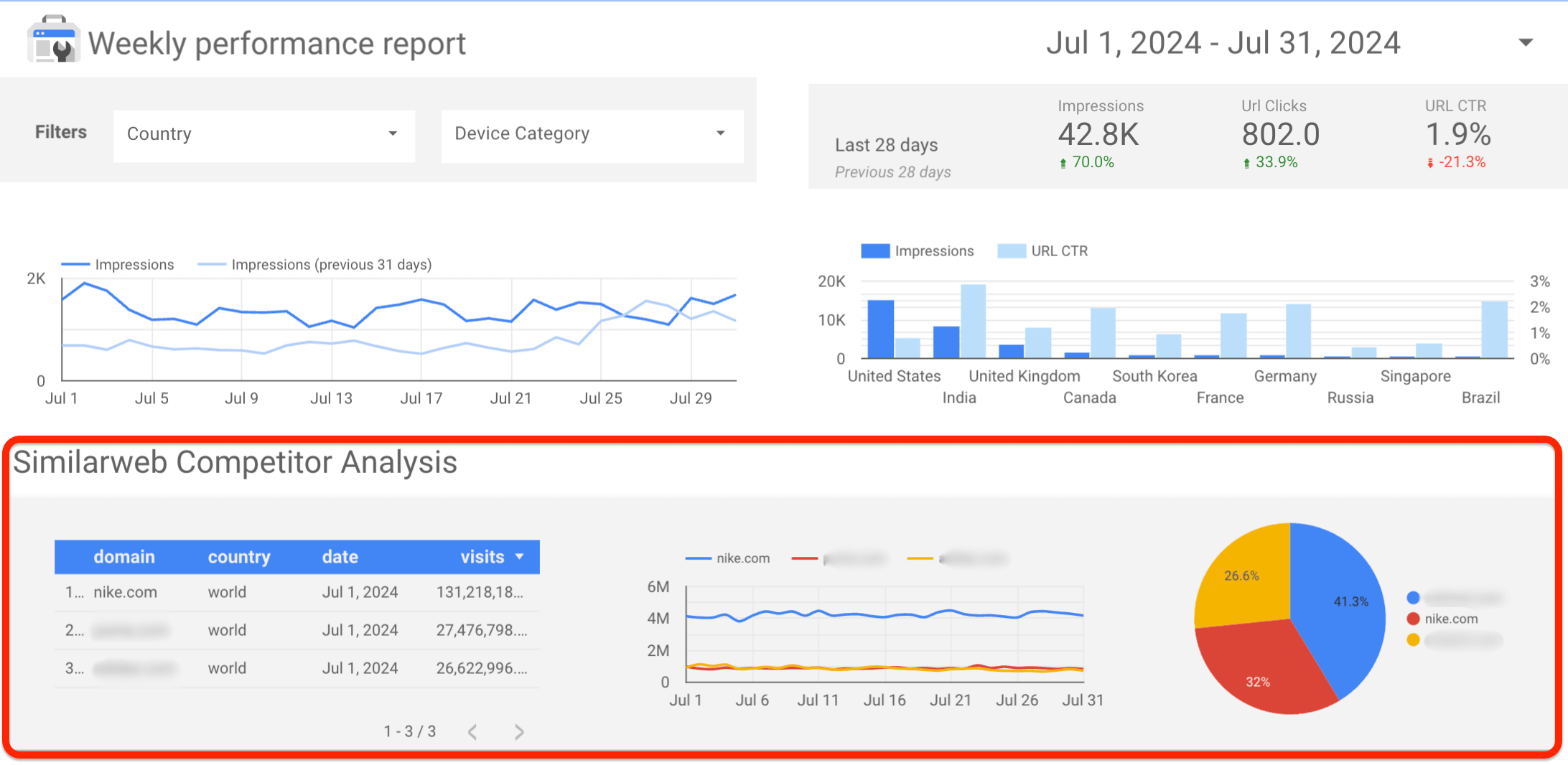Click the red nike.com pie legend dot

1413,619
